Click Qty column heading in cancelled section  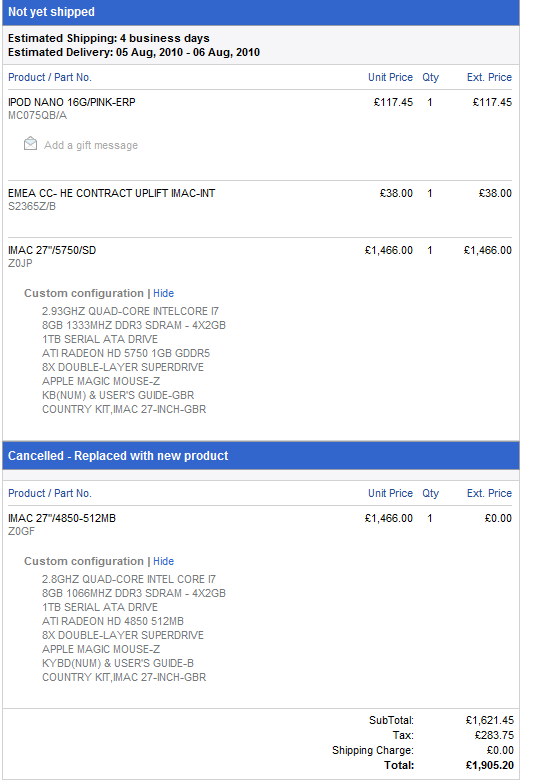pos(431,493)
